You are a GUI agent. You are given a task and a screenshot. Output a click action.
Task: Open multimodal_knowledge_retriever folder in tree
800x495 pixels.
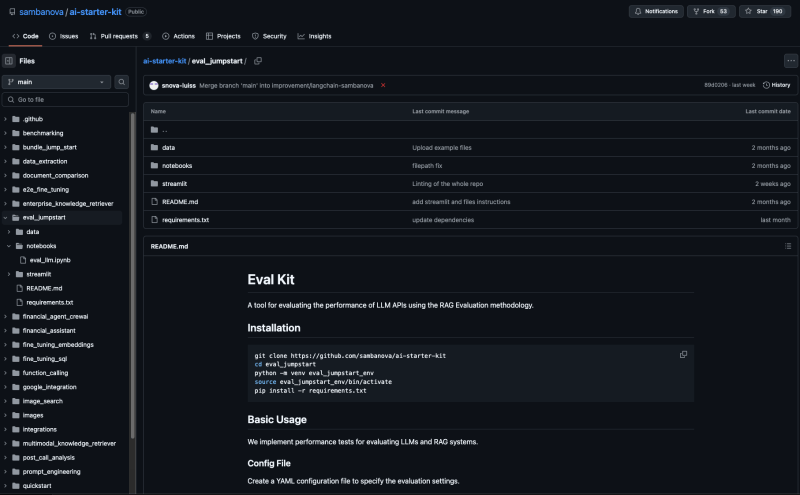[69, 443]
